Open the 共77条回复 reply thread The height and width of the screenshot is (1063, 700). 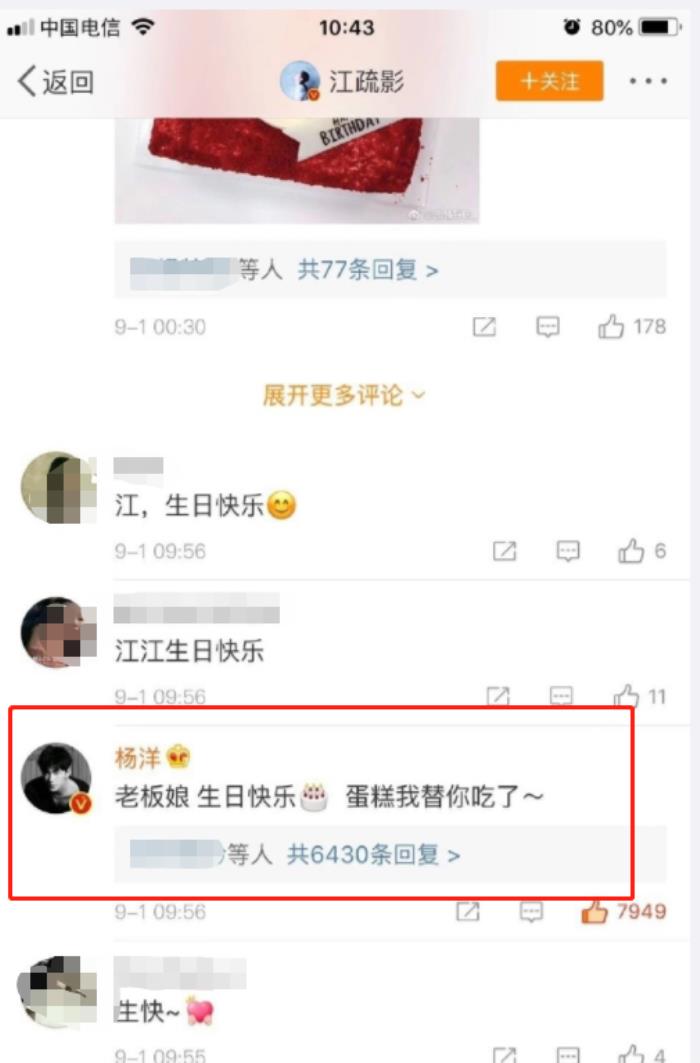pos(368,270)
